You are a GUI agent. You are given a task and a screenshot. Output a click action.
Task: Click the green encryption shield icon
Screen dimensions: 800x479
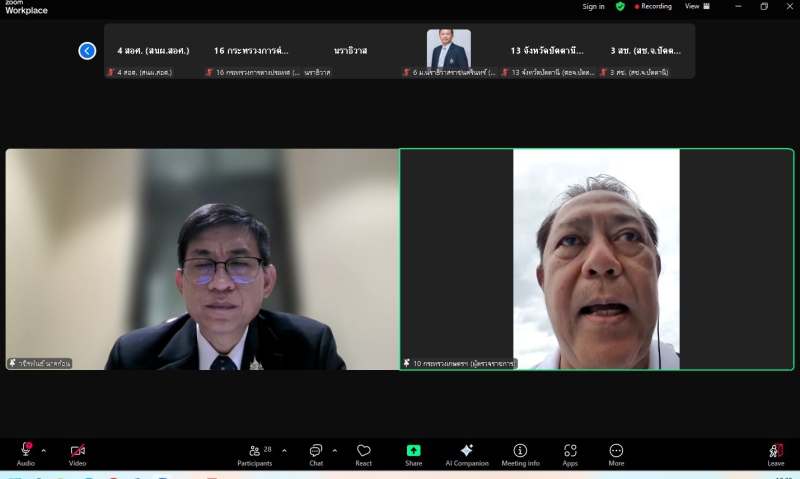tap(620, 6)
